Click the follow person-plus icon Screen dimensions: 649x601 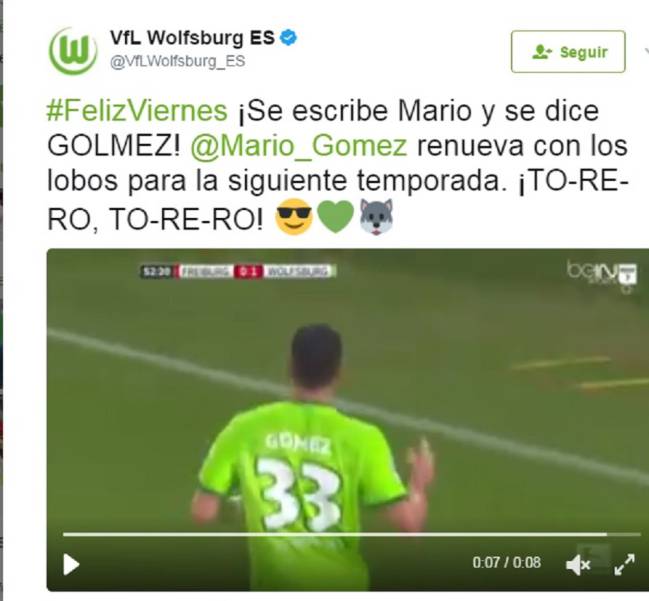pos(542,52)
